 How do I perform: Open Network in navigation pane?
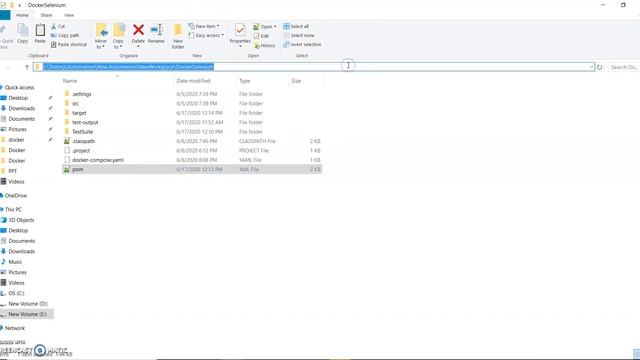(15, 328)
